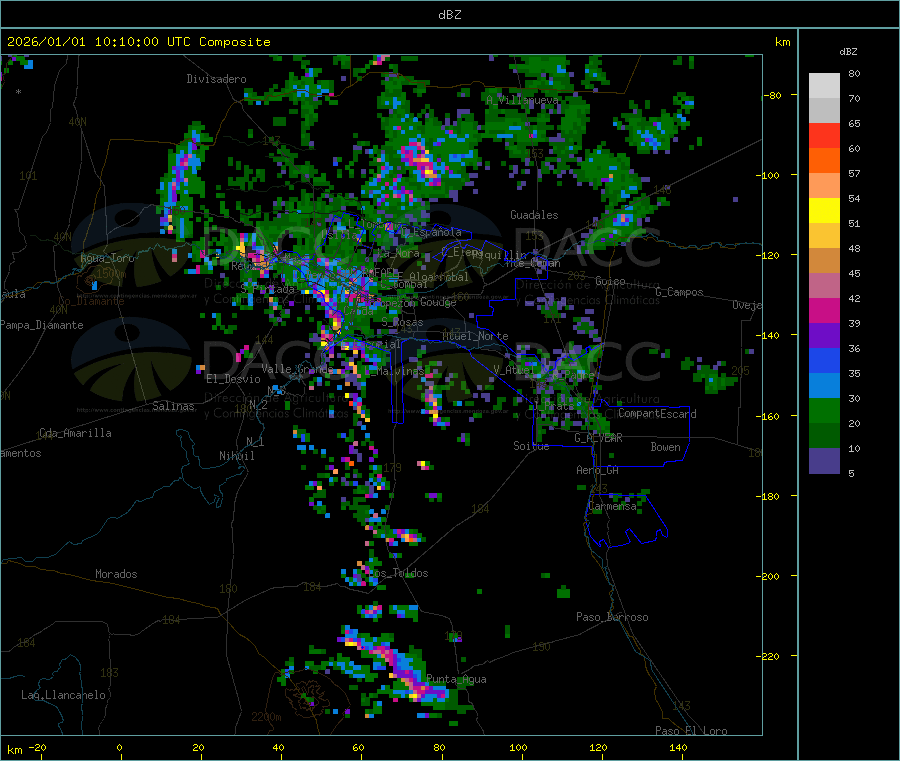Click the A_Villanueva location label
900x761 pixels.
[522, 100]
